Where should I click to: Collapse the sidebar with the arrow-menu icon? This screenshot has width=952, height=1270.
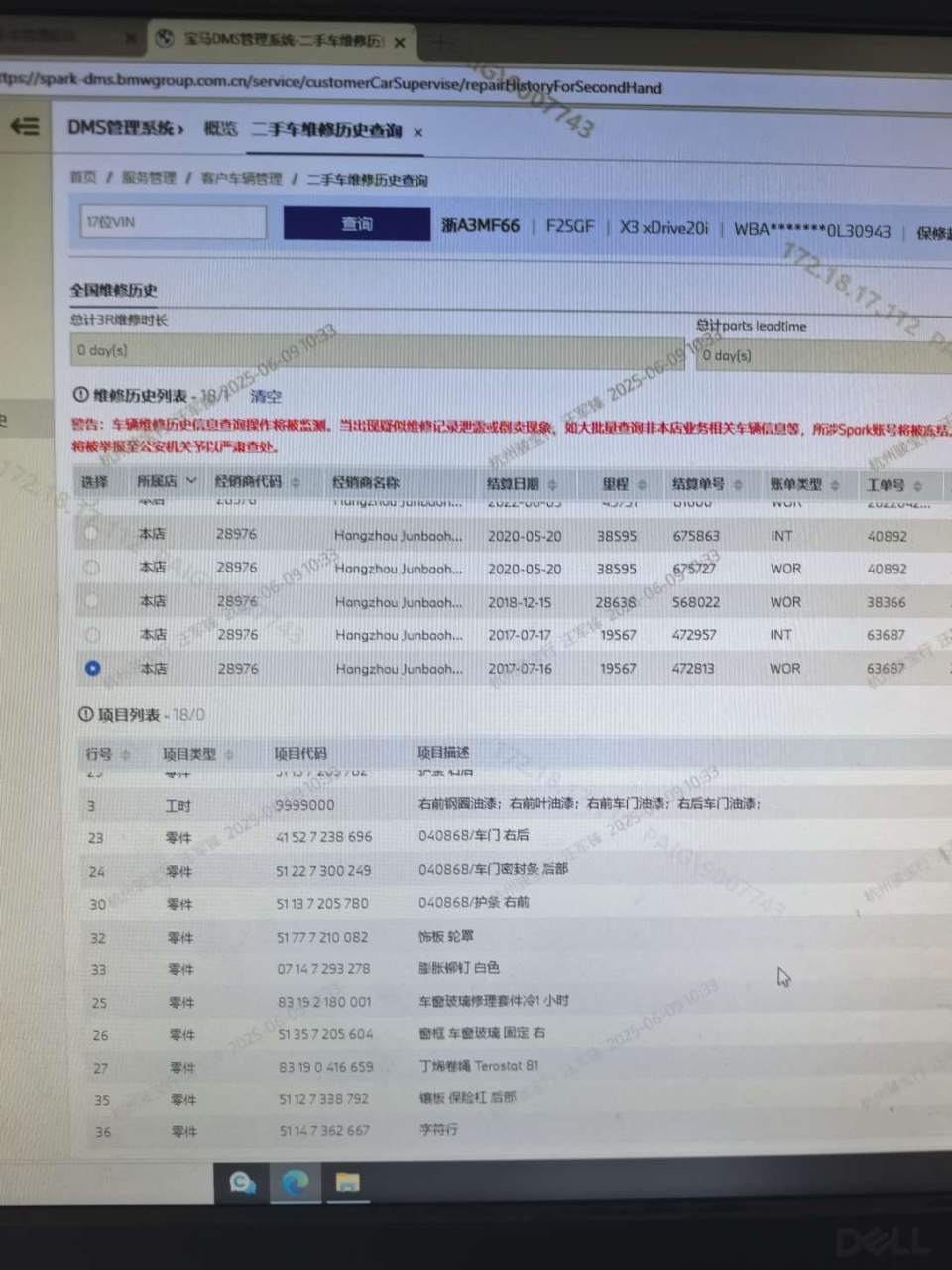[x=25, y=126]
